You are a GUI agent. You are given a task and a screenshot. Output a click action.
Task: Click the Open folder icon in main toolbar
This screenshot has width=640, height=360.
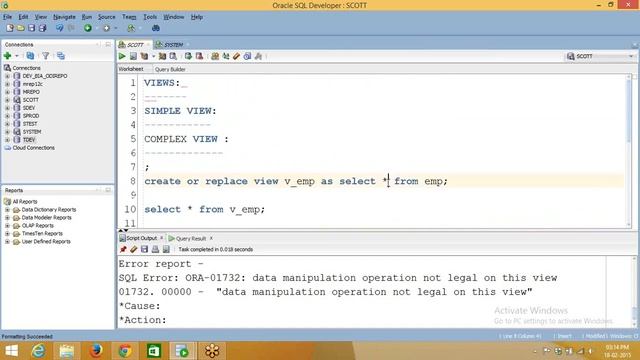(x=20, y=28)
